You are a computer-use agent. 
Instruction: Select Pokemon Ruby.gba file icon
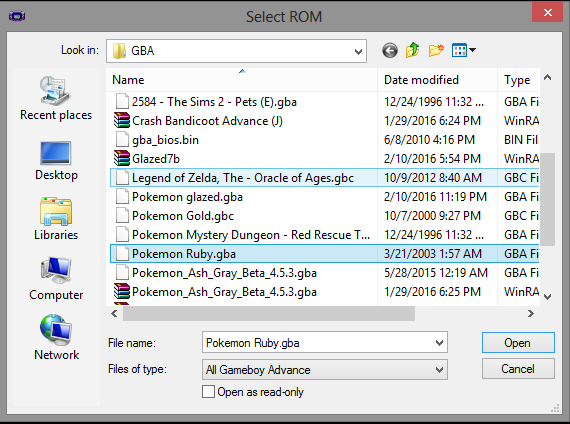point(122,253)
